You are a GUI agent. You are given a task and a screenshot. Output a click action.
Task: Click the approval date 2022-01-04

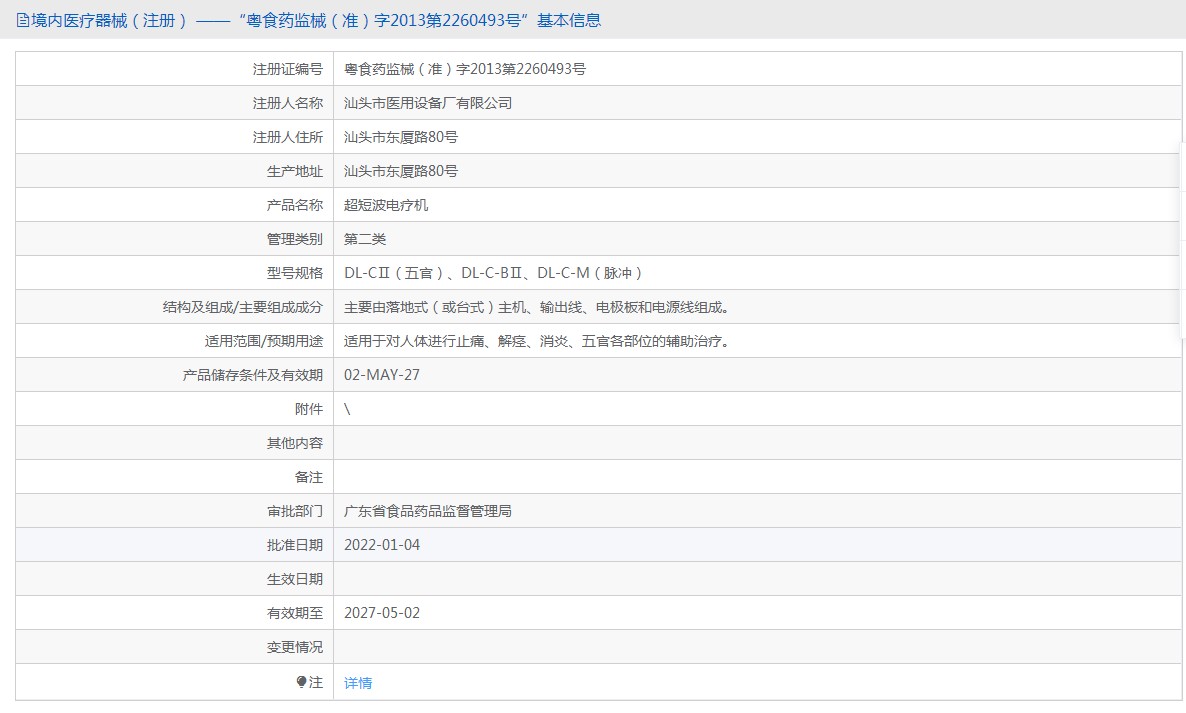(382, 545)
